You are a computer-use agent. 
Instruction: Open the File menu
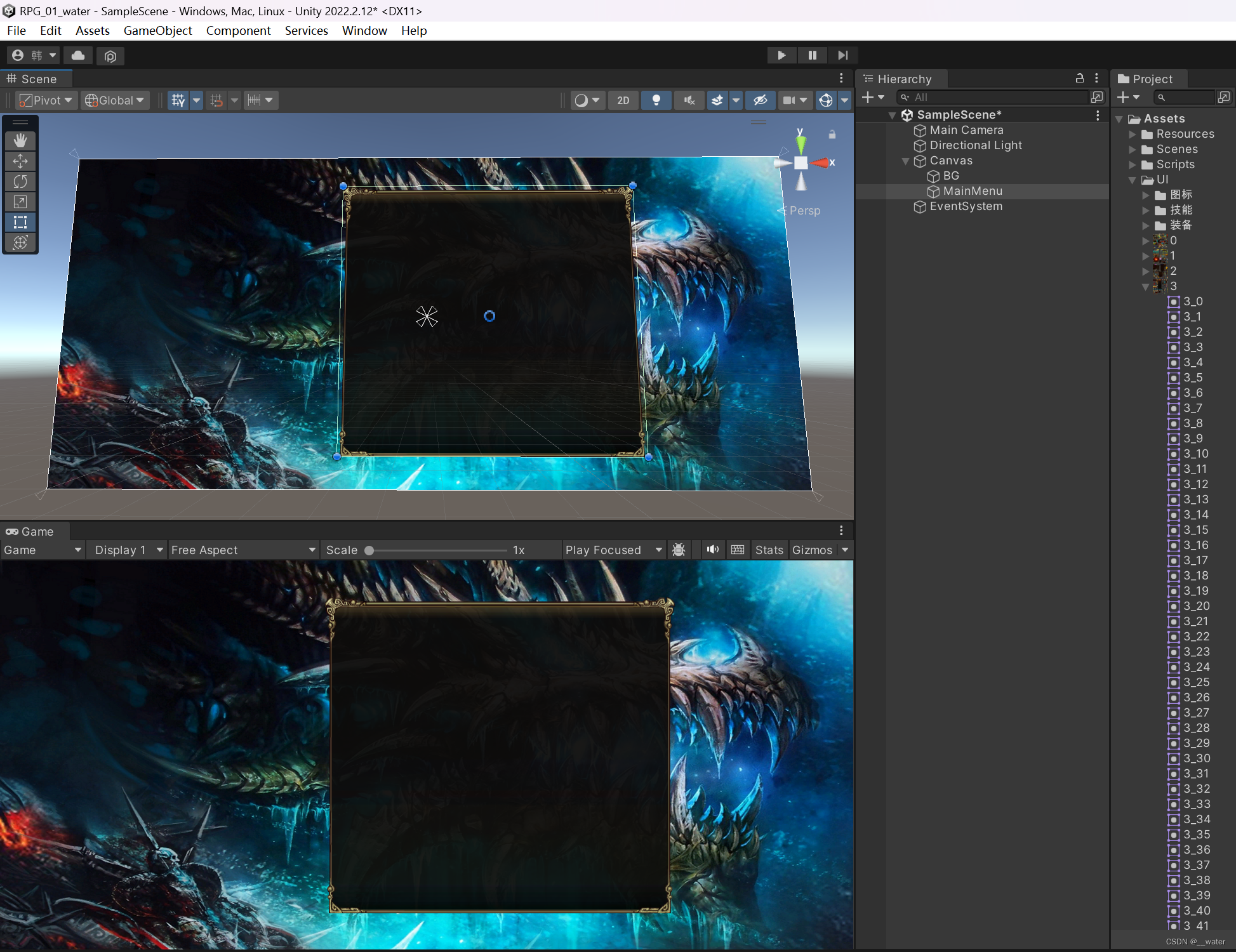coord(17,30)
